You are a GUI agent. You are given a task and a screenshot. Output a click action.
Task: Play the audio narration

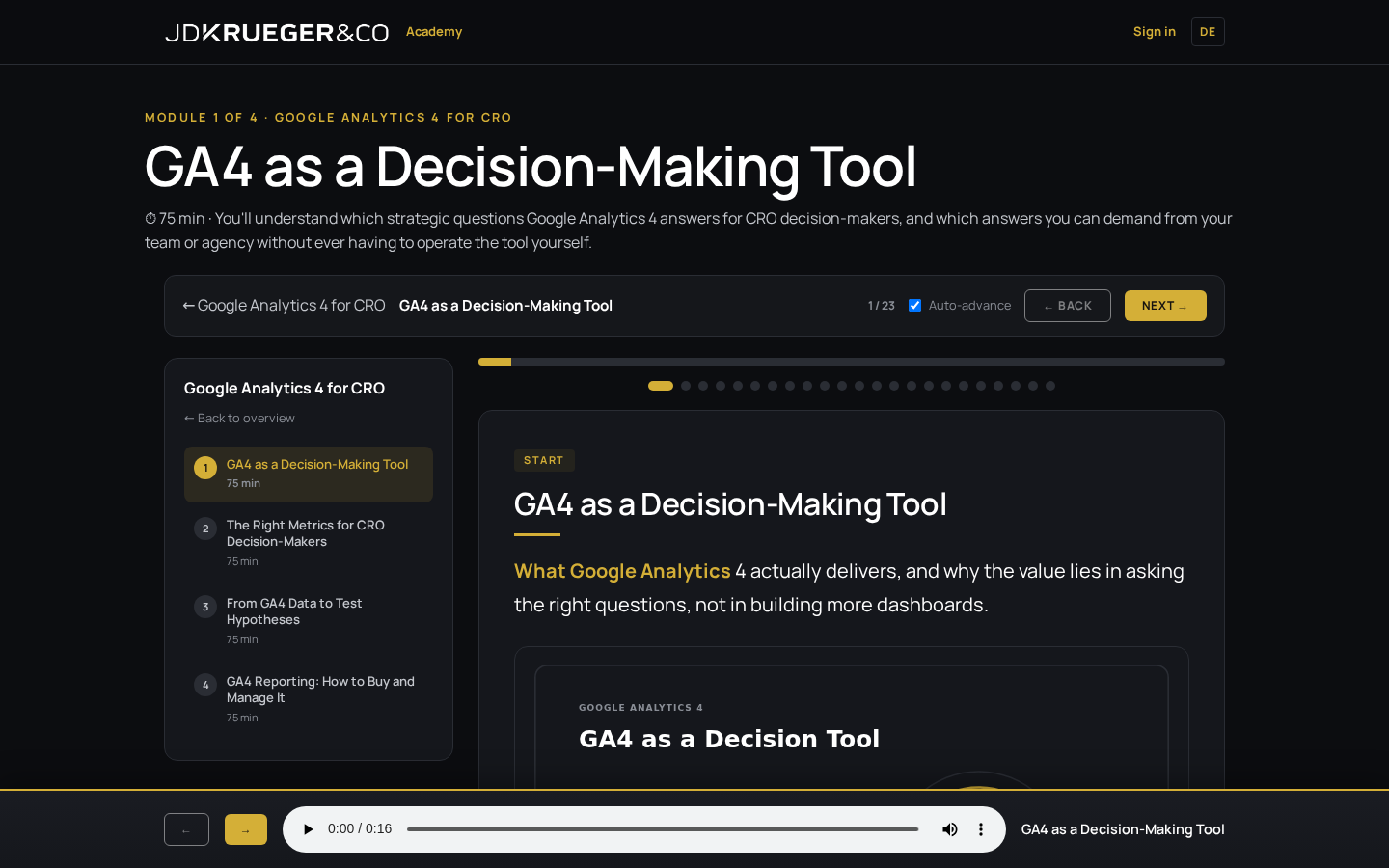308,829
